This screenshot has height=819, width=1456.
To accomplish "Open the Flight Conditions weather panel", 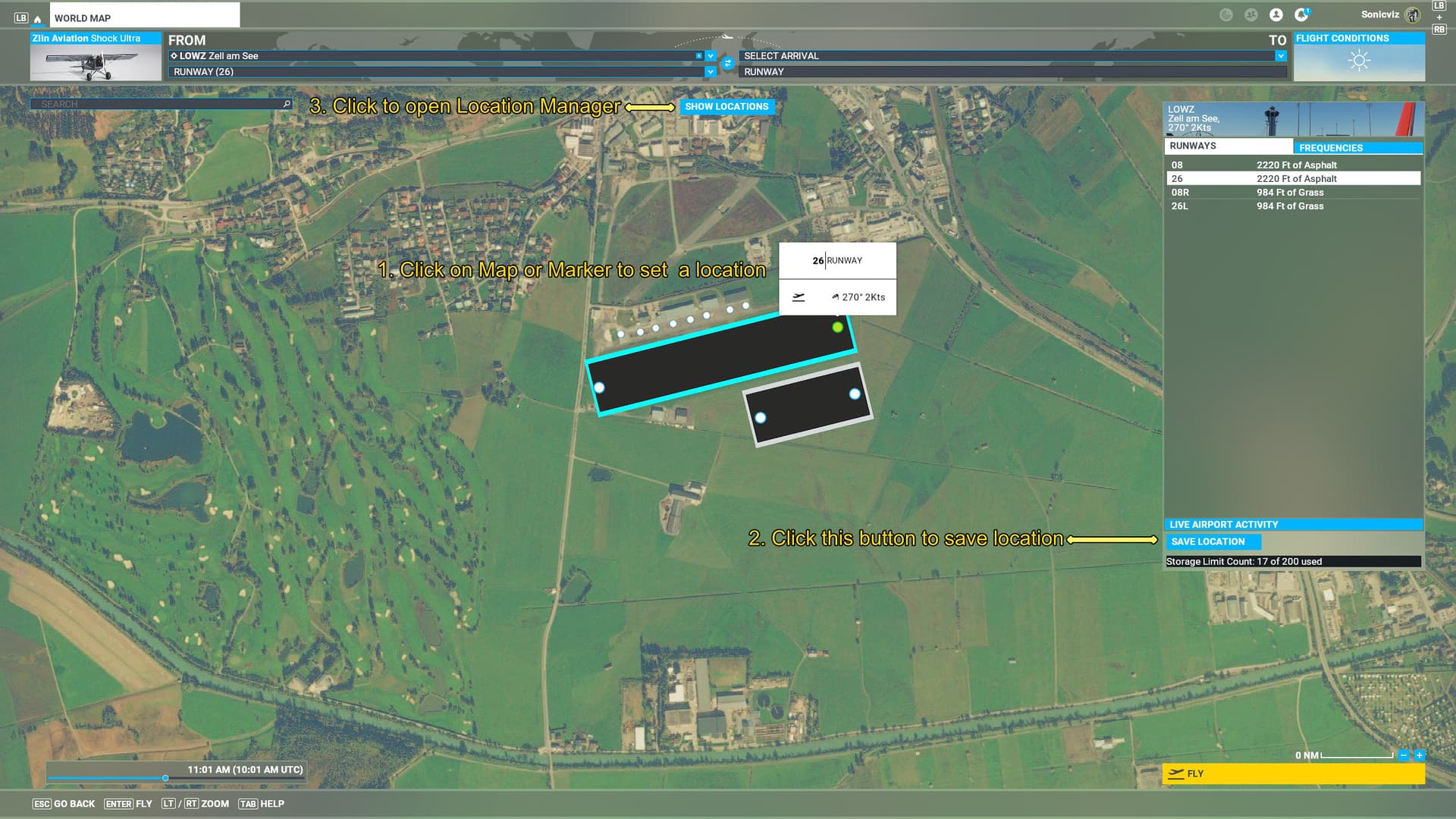I will 1358,59.
